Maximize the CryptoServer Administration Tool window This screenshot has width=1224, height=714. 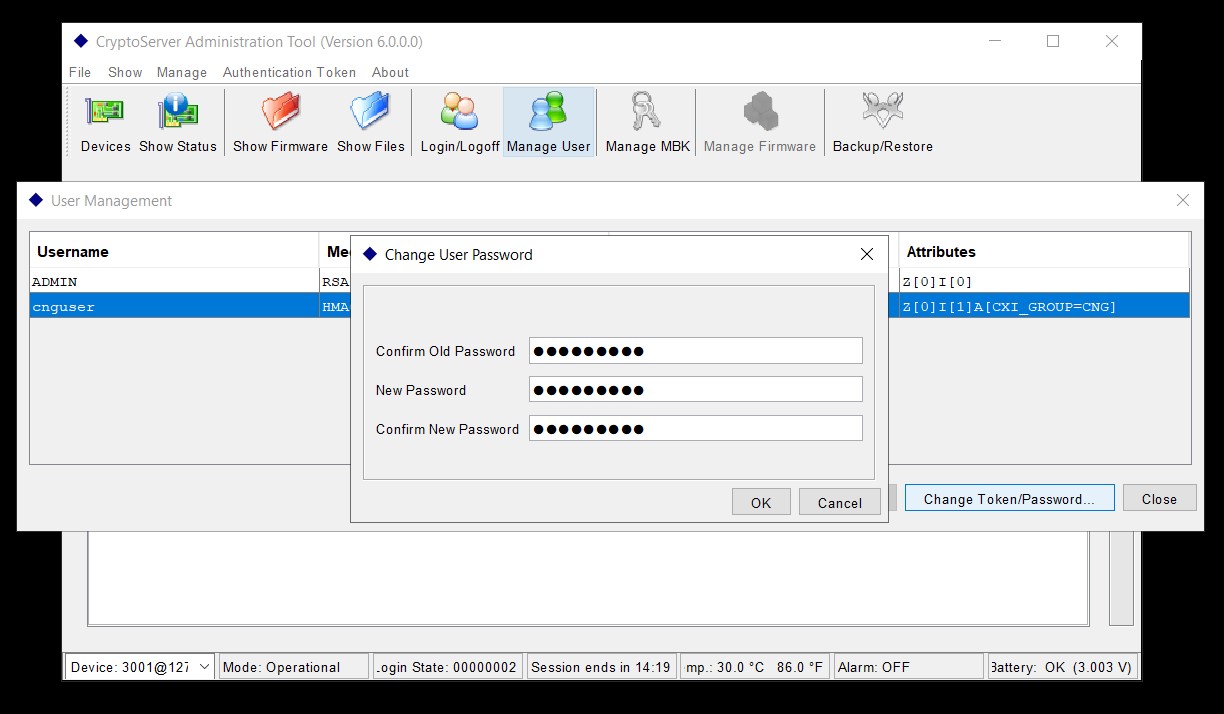(x=1053, y=41)
